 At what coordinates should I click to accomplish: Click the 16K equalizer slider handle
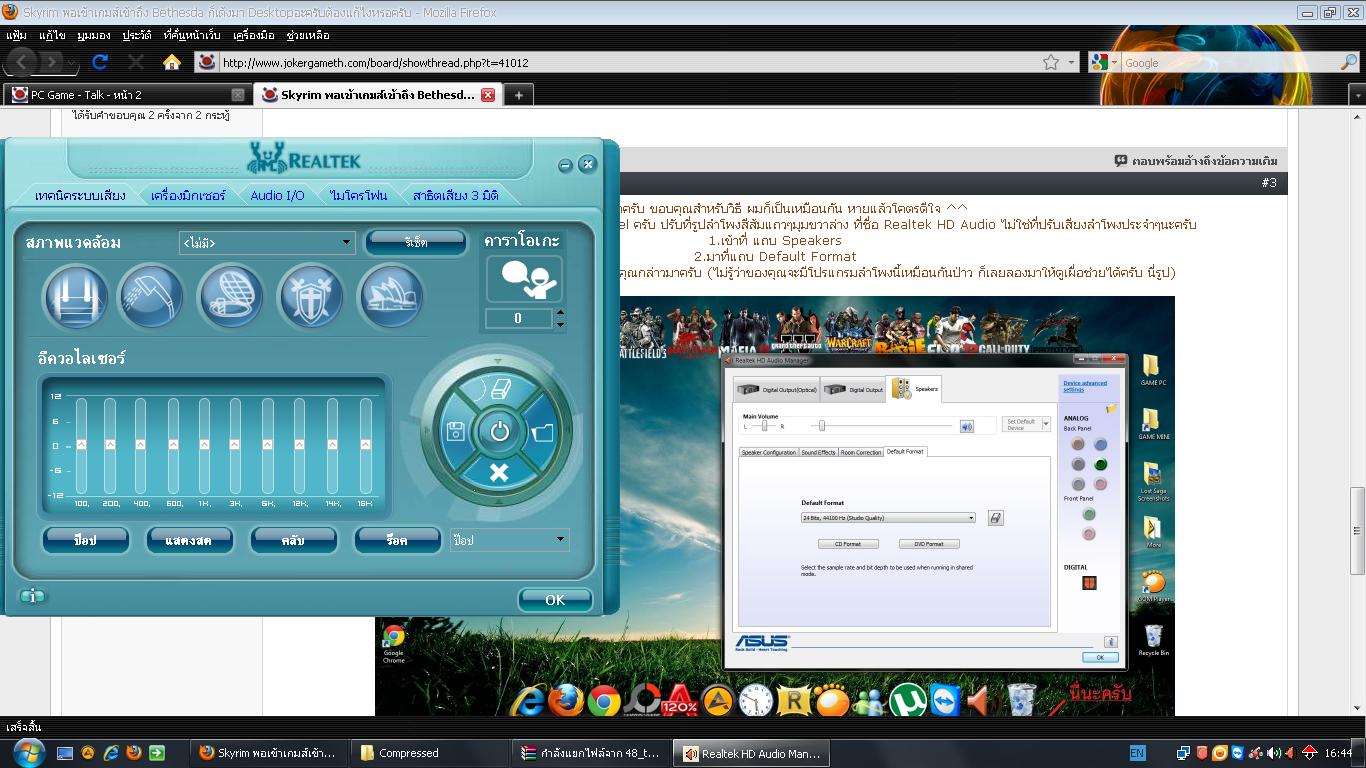[x=365, y=444]
